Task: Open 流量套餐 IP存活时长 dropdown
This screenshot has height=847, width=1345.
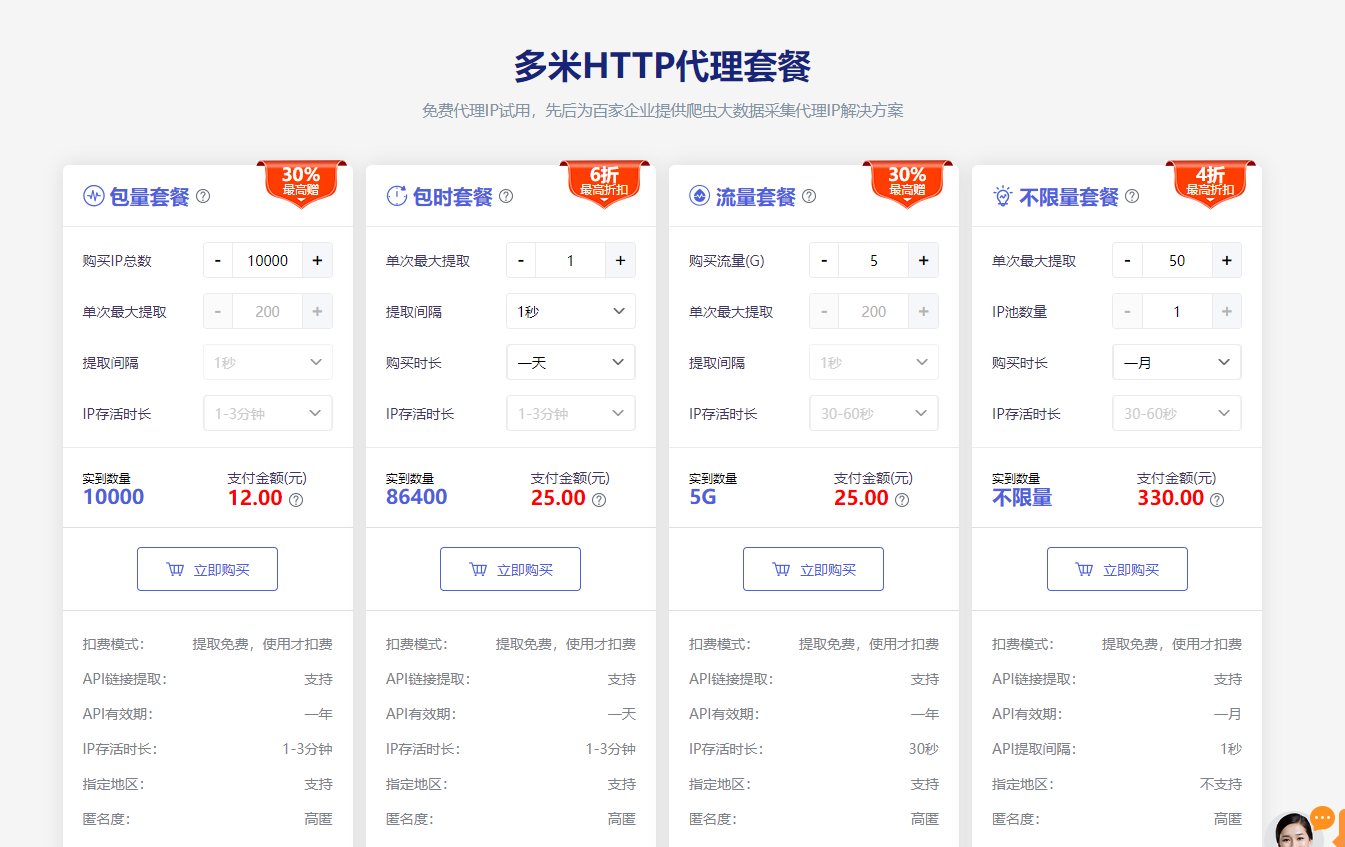Action: click(x=874, y=413)
